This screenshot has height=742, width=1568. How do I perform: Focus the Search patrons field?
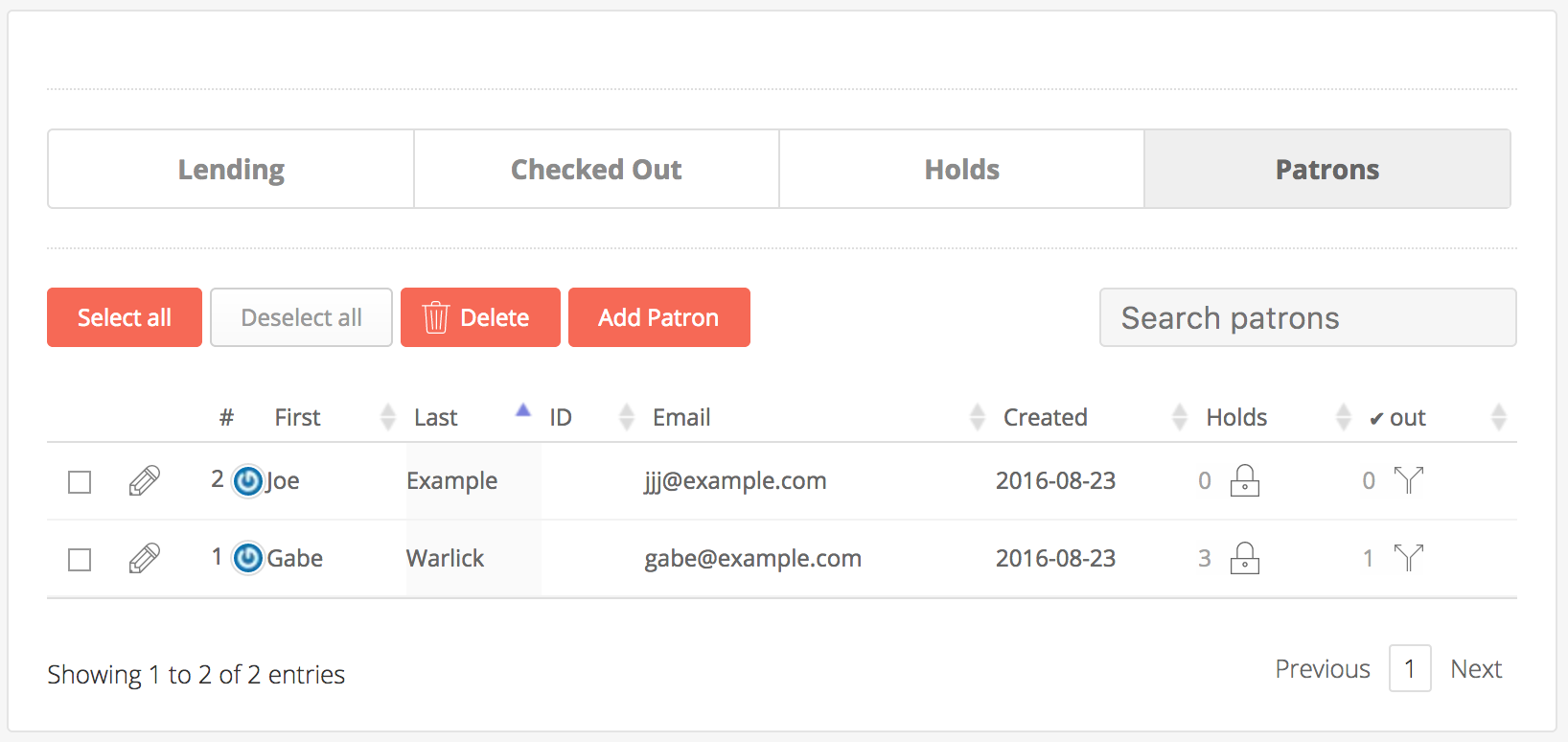coord(1307,317)
